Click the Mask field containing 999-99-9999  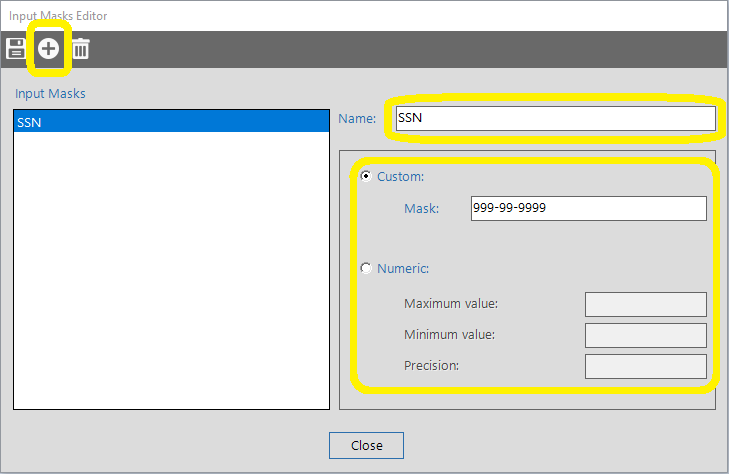pos(588,208)
